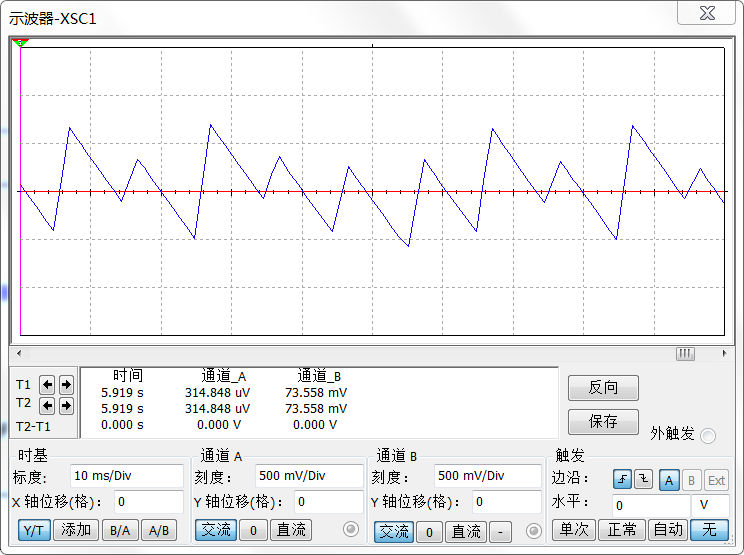Click Channel B scale 500 mV/Div field
Image resolution: width=744 pixels, height=555 pixels.
coord(488,476)
